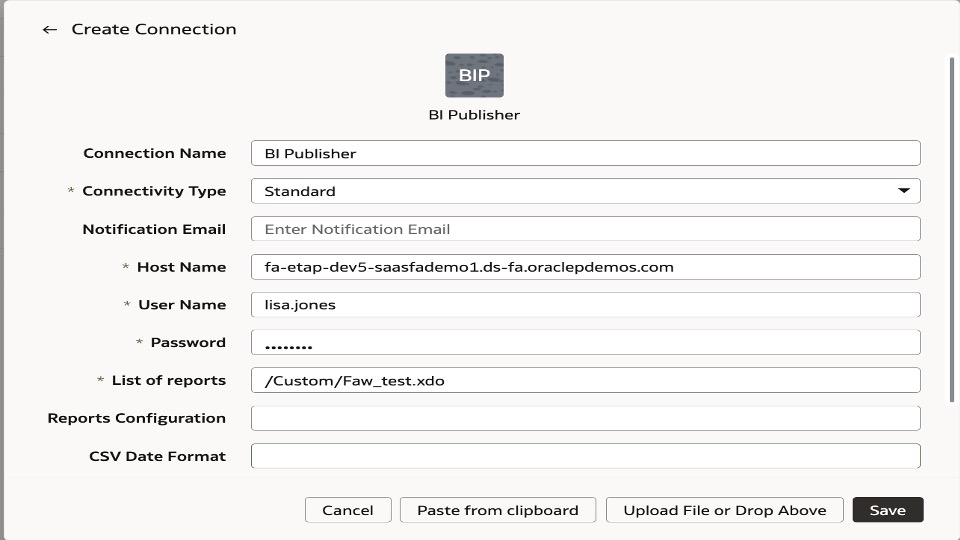
Task: Focus the Reports Configuration field
Action: pos(585,418)
